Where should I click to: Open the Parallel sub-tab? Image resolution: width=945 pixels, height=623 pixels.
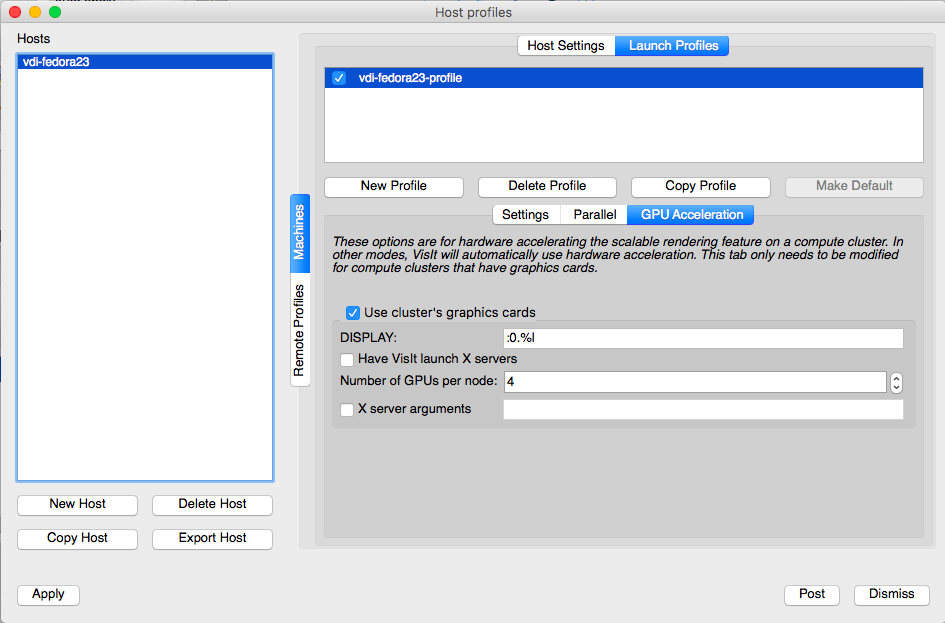(594, 215)
